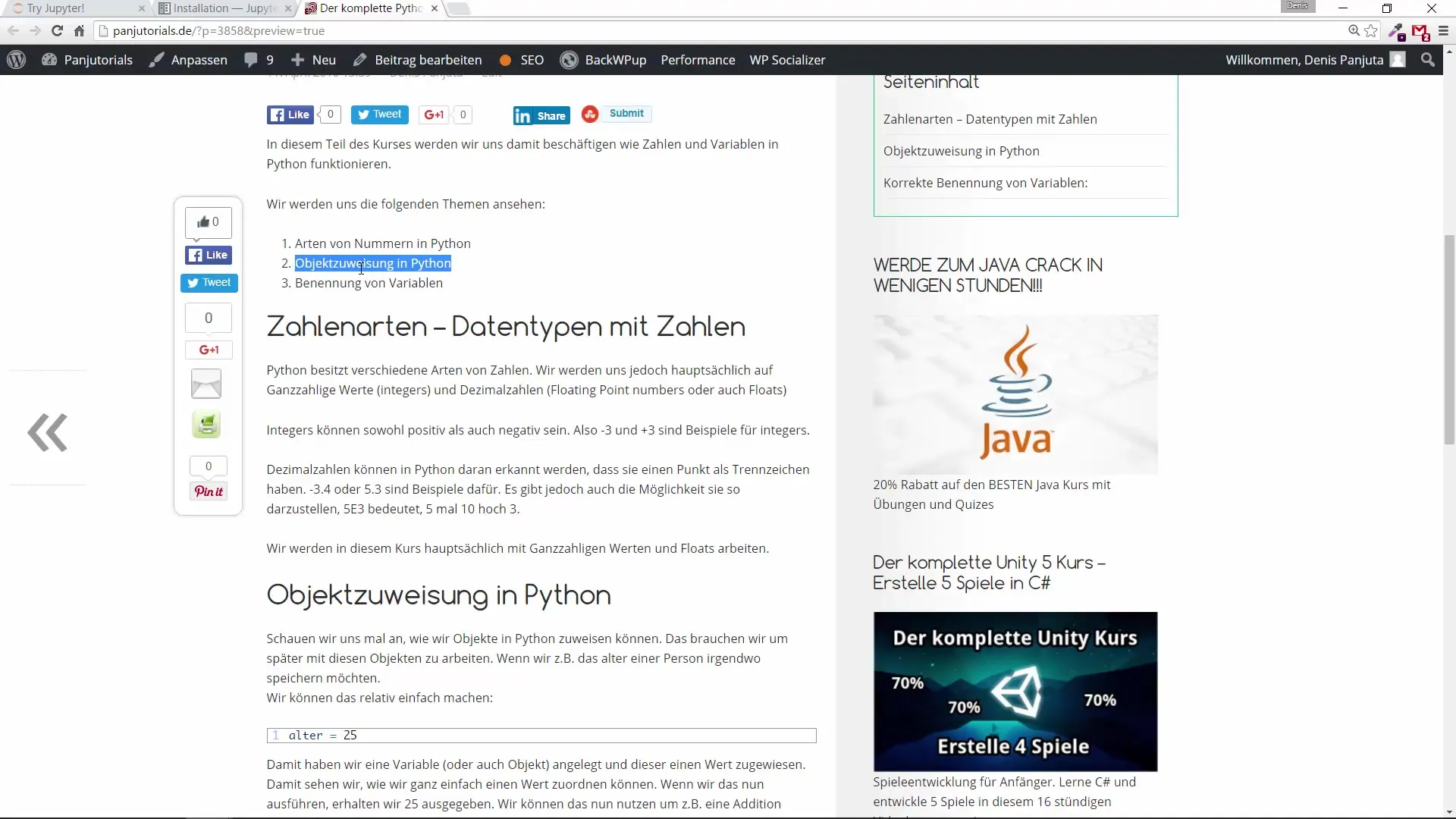Click the browser back arrow
This screenshot has width=1456, height=819.
13,31
